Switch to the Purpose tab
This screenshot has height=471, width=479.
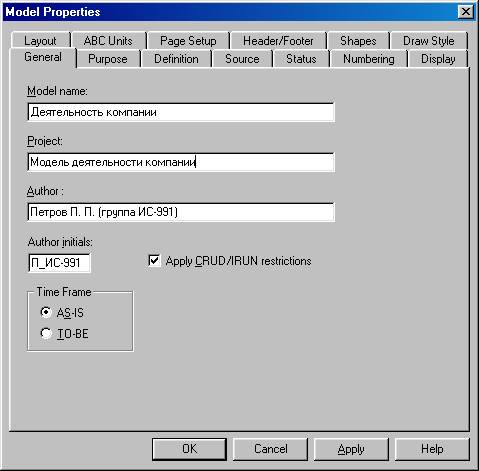pyautogui.click(x=108, y=59)
